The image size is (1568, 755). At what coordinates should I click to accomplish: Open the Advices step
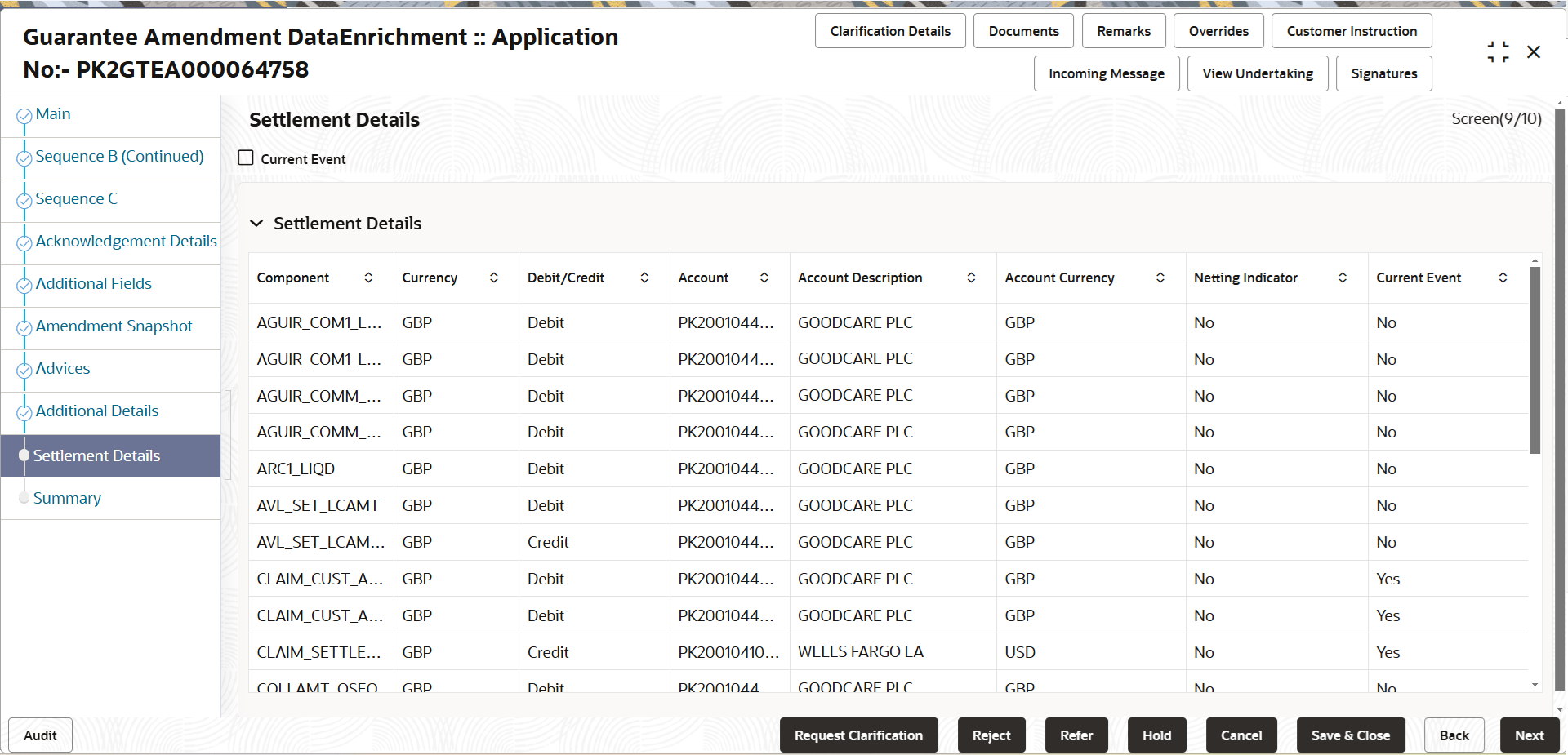click(63, 369)
